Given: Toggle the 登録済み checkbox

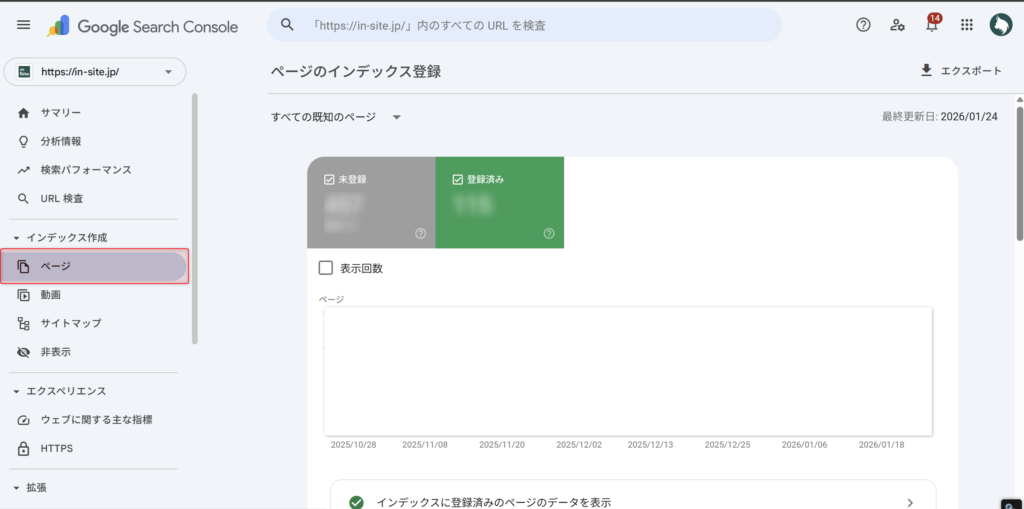Looking at the screenshot, I should pyautogui.click(x=458, y=179).
